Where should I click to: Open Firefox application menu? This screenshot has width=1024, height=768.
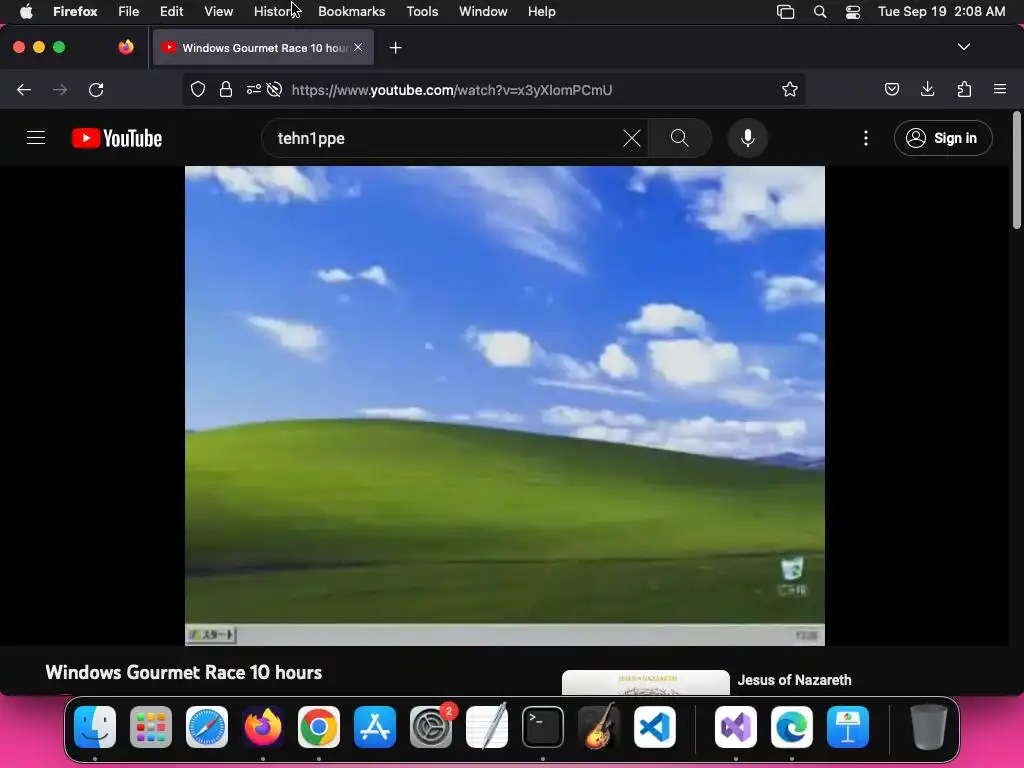[x=1000, y=89]
